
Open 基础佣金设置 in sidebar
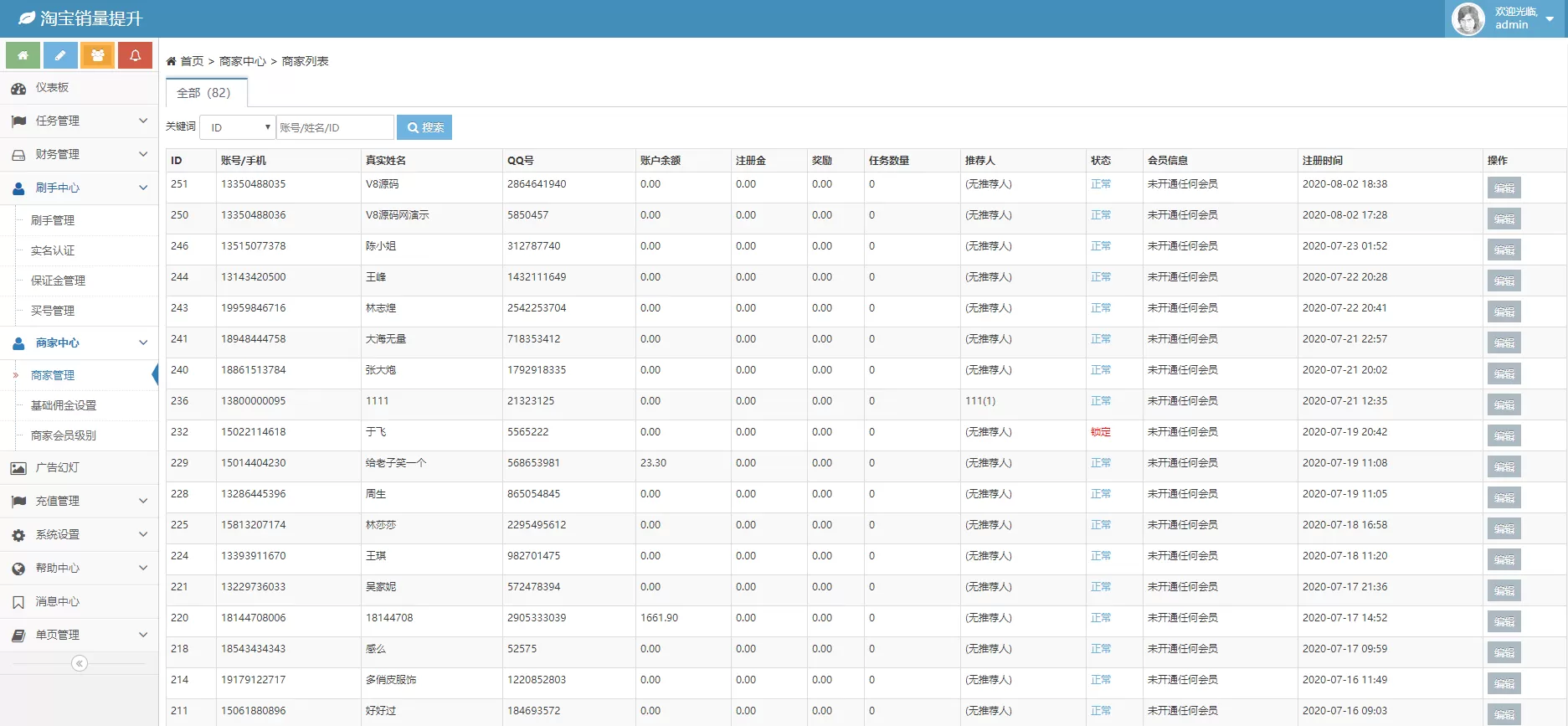pyautogui.click(x=64, y=405)
